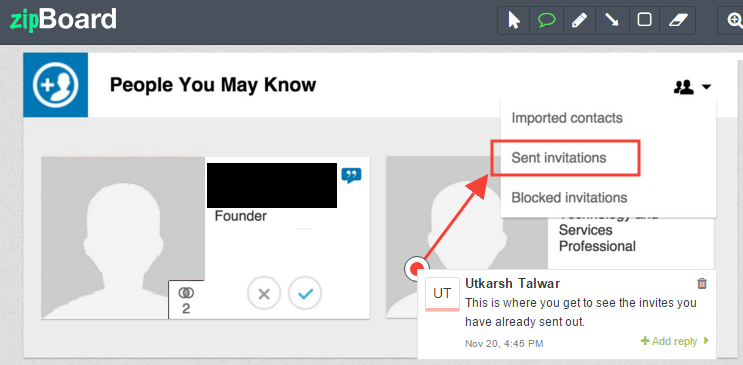Click the zoom magnifier icon
This screenshot has width=743, height=365.
(734, 20)
